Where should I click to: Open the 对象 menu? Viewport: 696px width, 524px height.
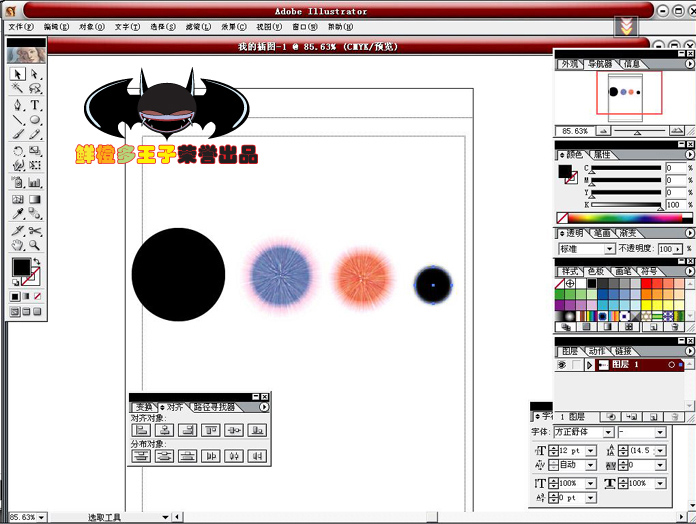[x=91, y=27]
